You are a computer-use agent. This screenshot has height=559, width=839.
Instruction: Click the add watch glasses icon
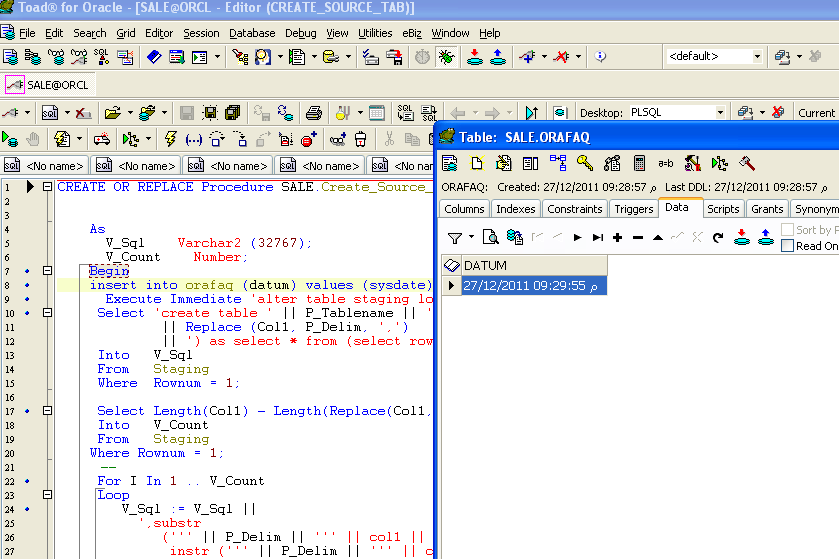coord(338,140)
